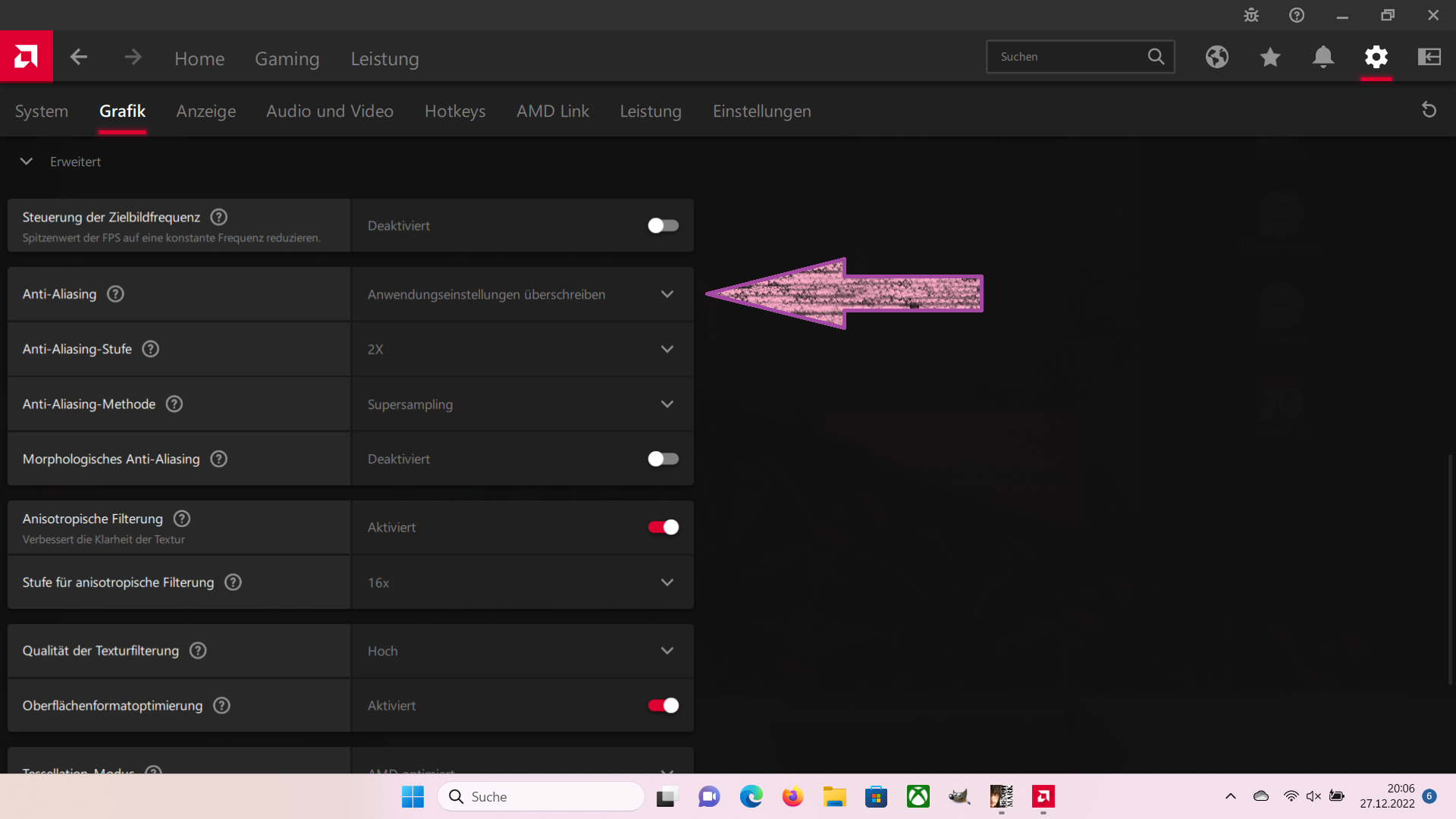The height and width of the screenshot is (819, 1456).
Task: Open the web browser globe icon
Action: click(1217, 57)
